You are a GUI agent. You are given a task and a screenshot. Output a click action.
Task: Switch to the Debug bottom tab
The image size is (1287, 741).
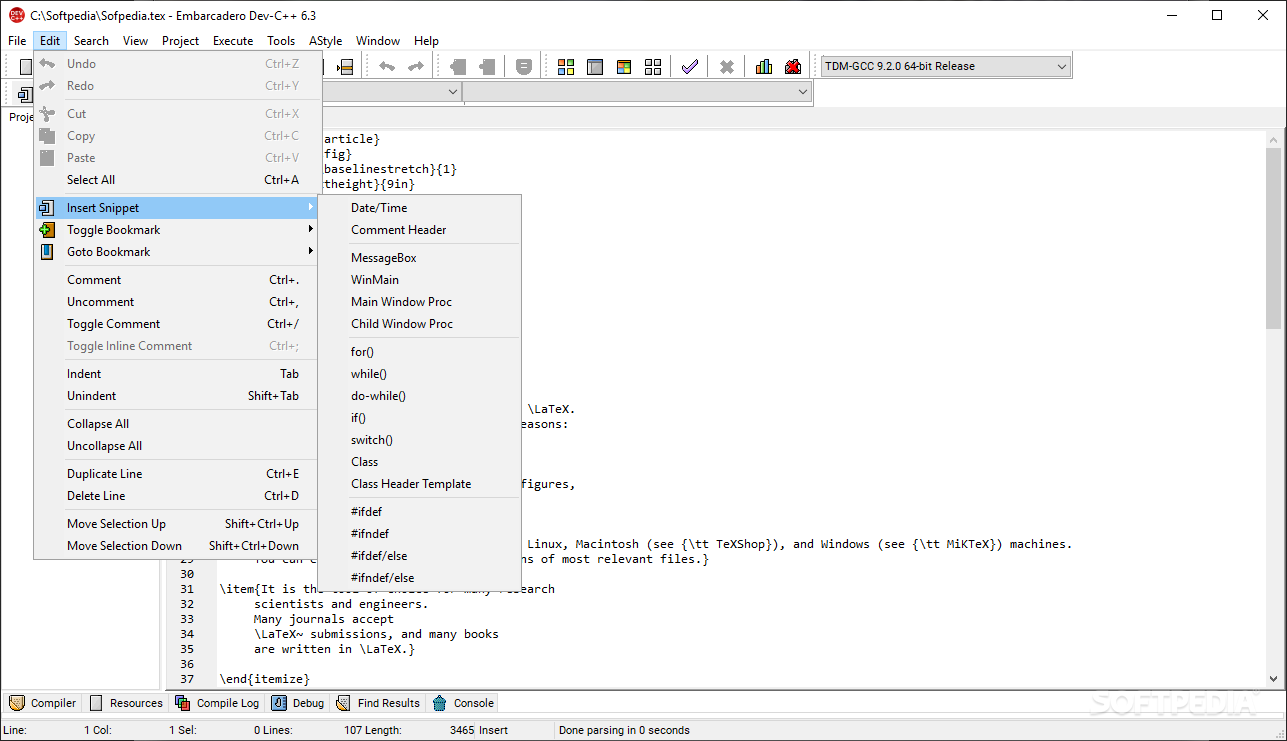(x=298, y=703)
